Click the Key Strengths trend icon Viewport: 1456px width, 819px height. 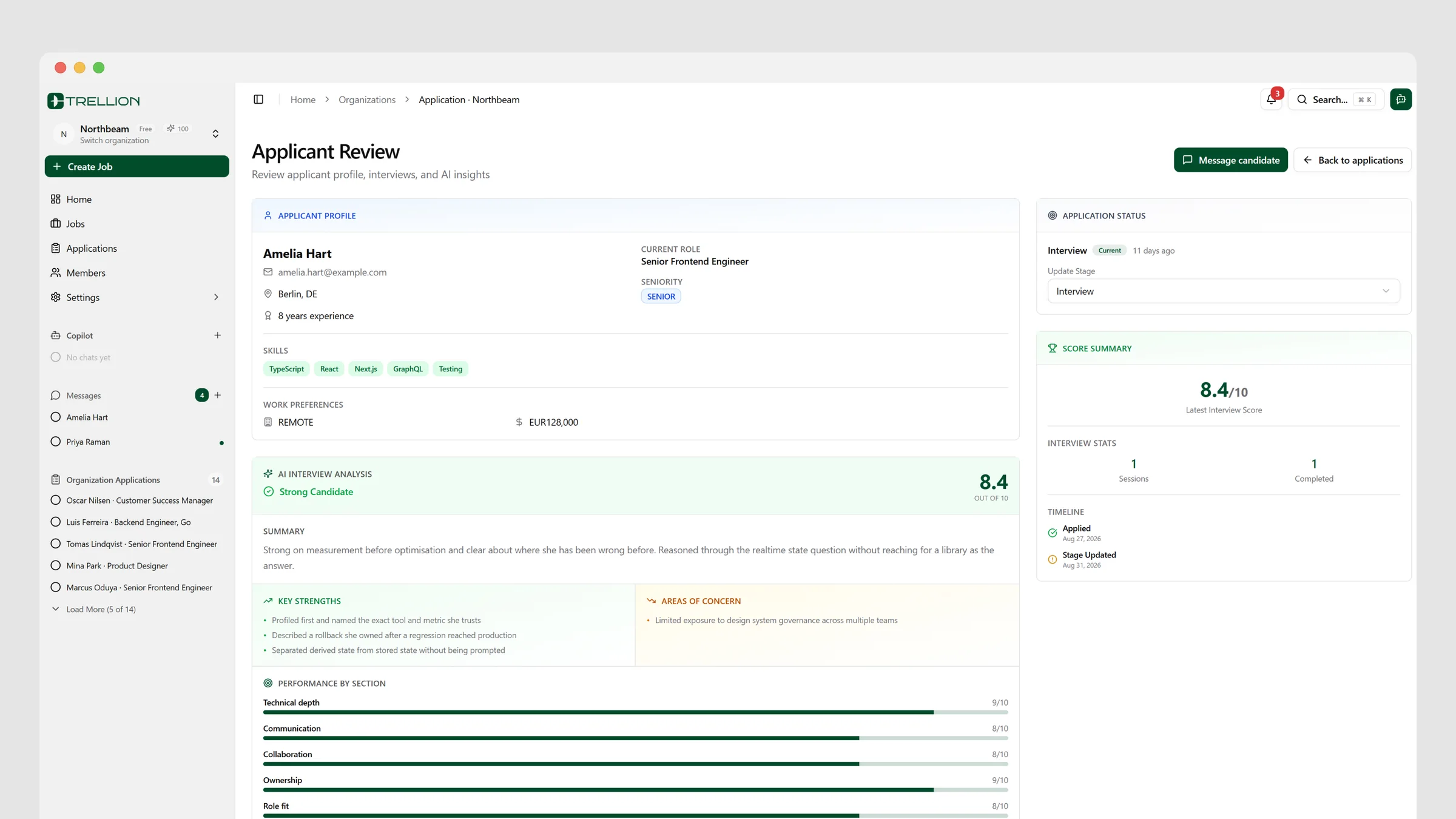point(268,601)
